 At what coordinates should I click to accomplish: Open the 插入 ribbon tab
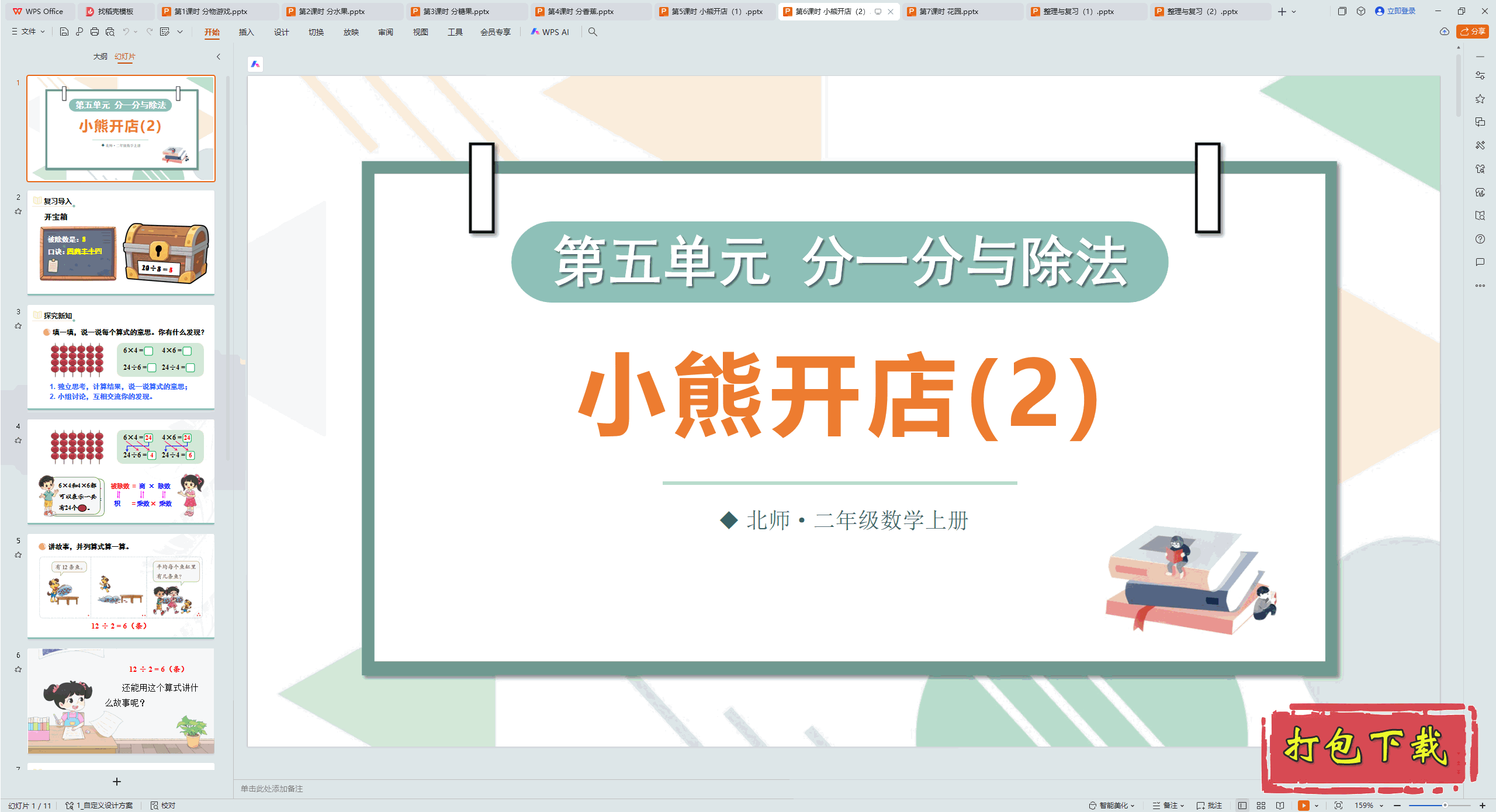(246, 32)
